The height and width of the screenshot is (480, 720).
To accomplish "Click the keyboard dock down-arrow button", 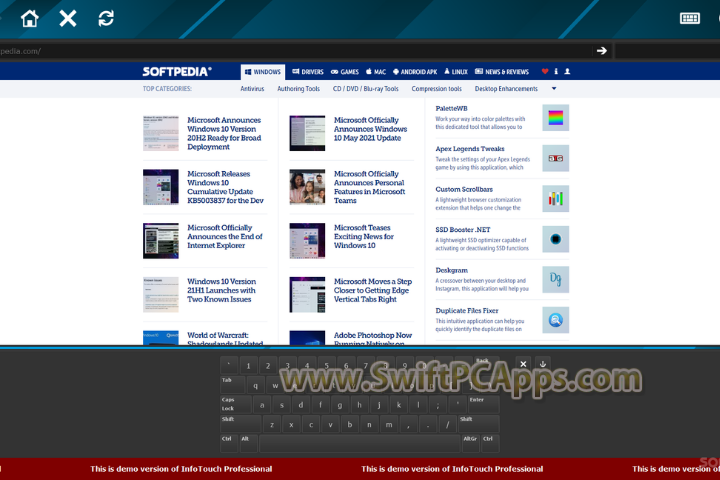I will (x=543, y=364).
